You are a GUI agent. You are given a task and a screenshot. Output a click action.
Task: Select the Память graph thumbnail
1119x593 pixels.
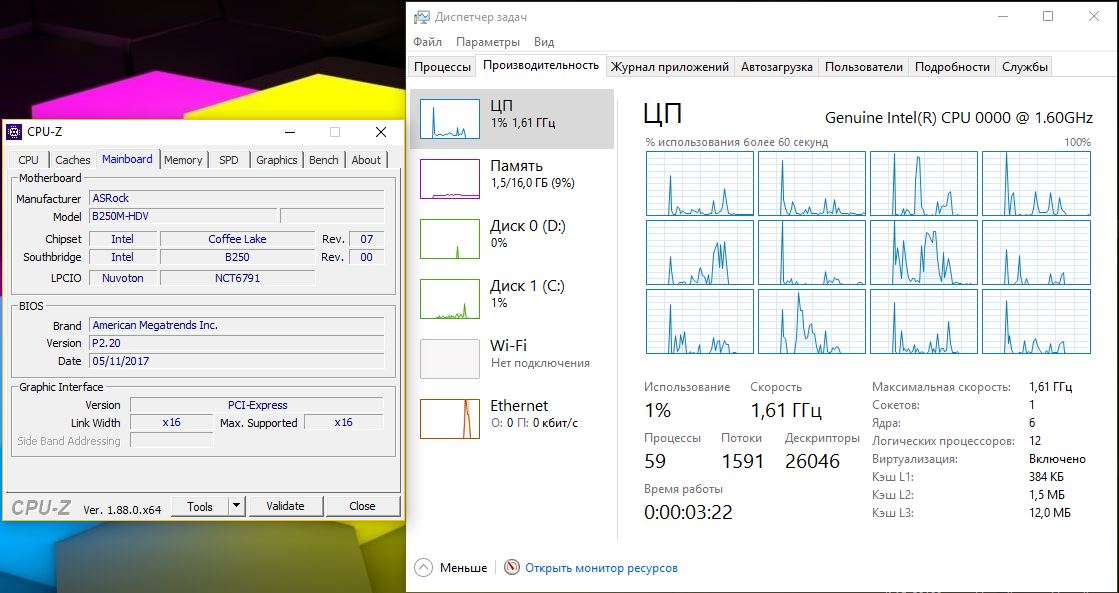pos(450,178)
